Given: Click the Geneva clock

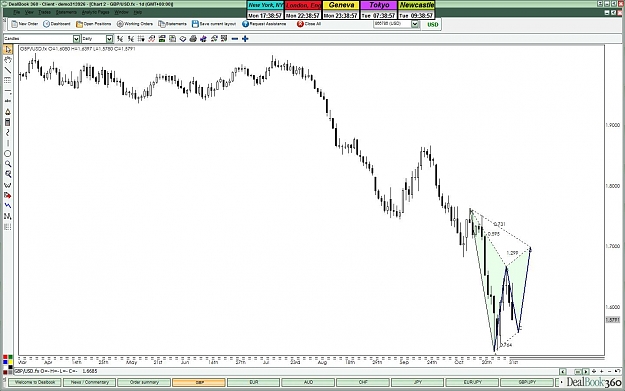Looking at the screenshot, I should click(341, 10).
